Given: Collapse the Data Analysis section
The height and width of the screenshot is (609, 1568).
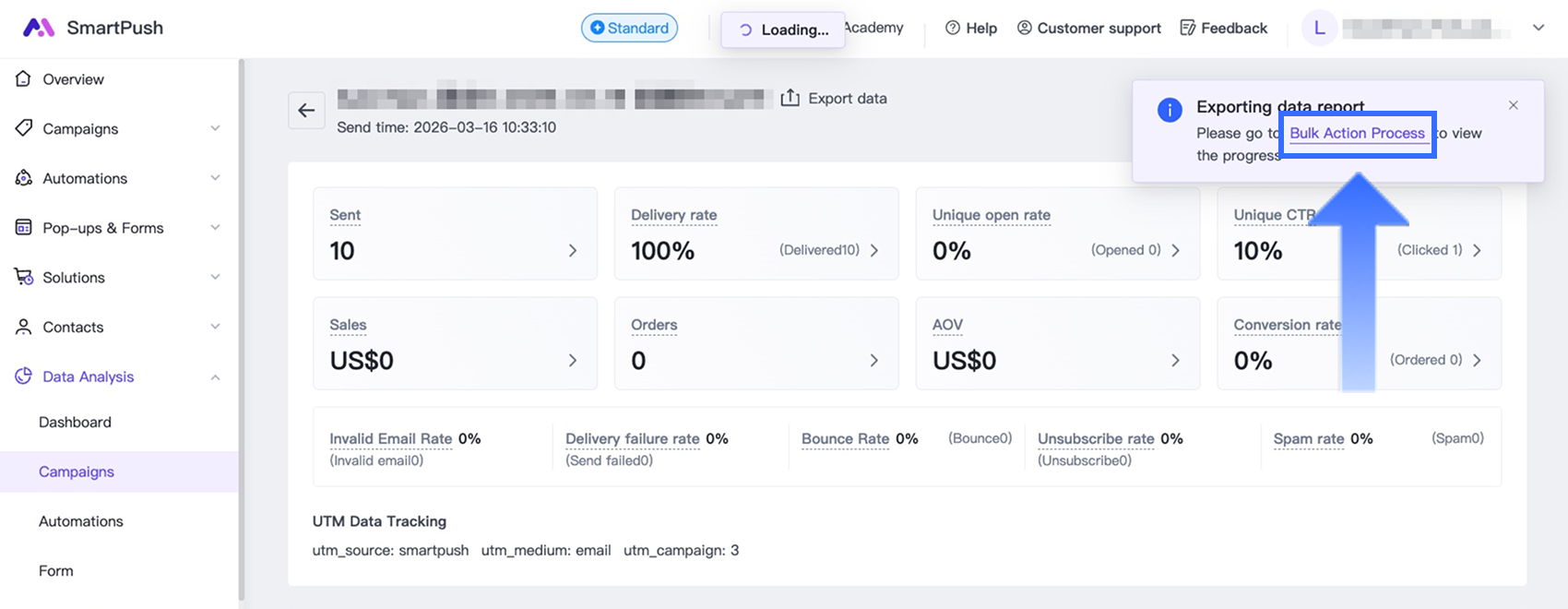Looking at the screenshot, I should [214, 376].
